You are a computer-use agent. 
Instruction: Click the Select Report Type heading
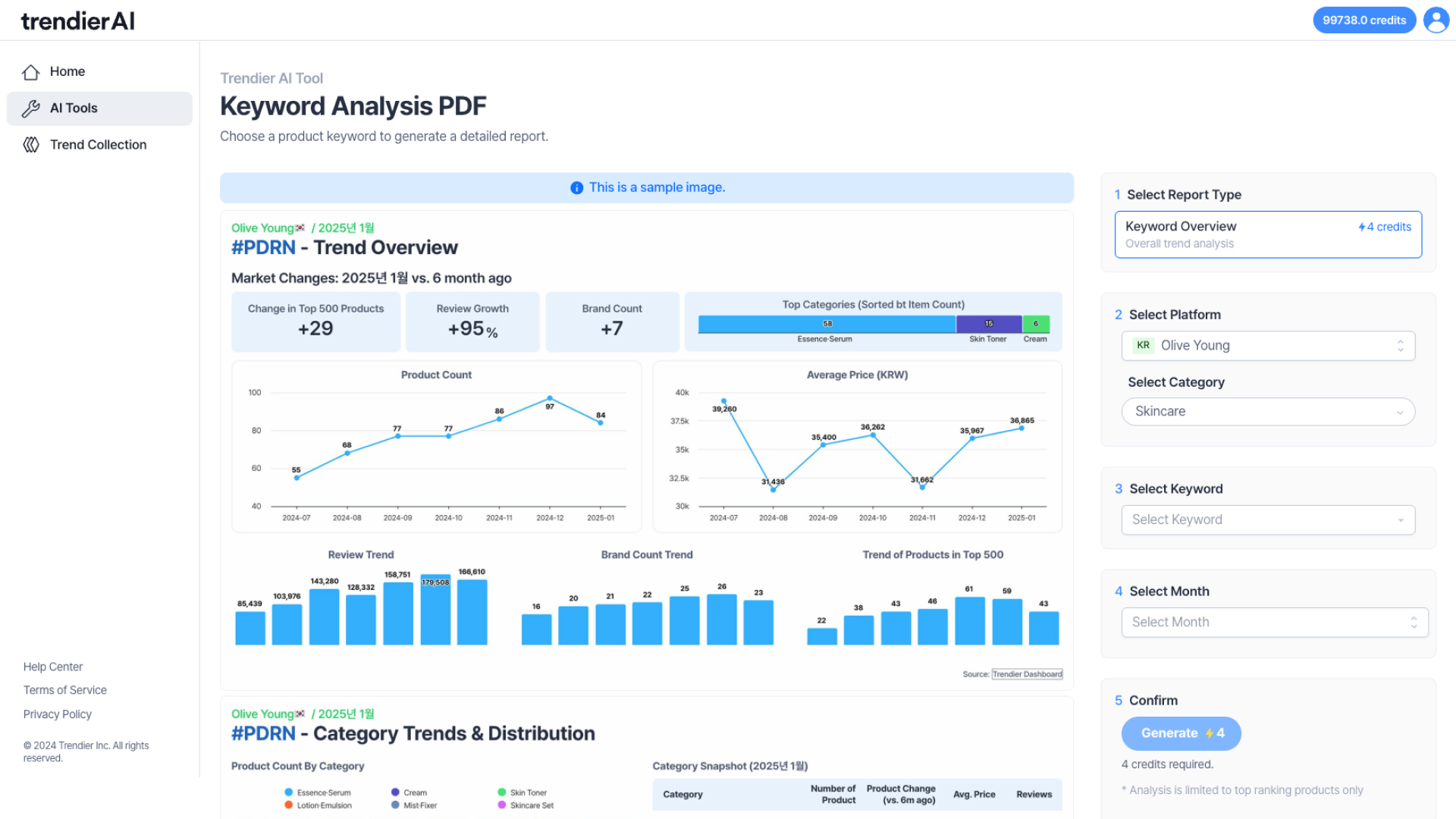click(x=1184, y=195)
